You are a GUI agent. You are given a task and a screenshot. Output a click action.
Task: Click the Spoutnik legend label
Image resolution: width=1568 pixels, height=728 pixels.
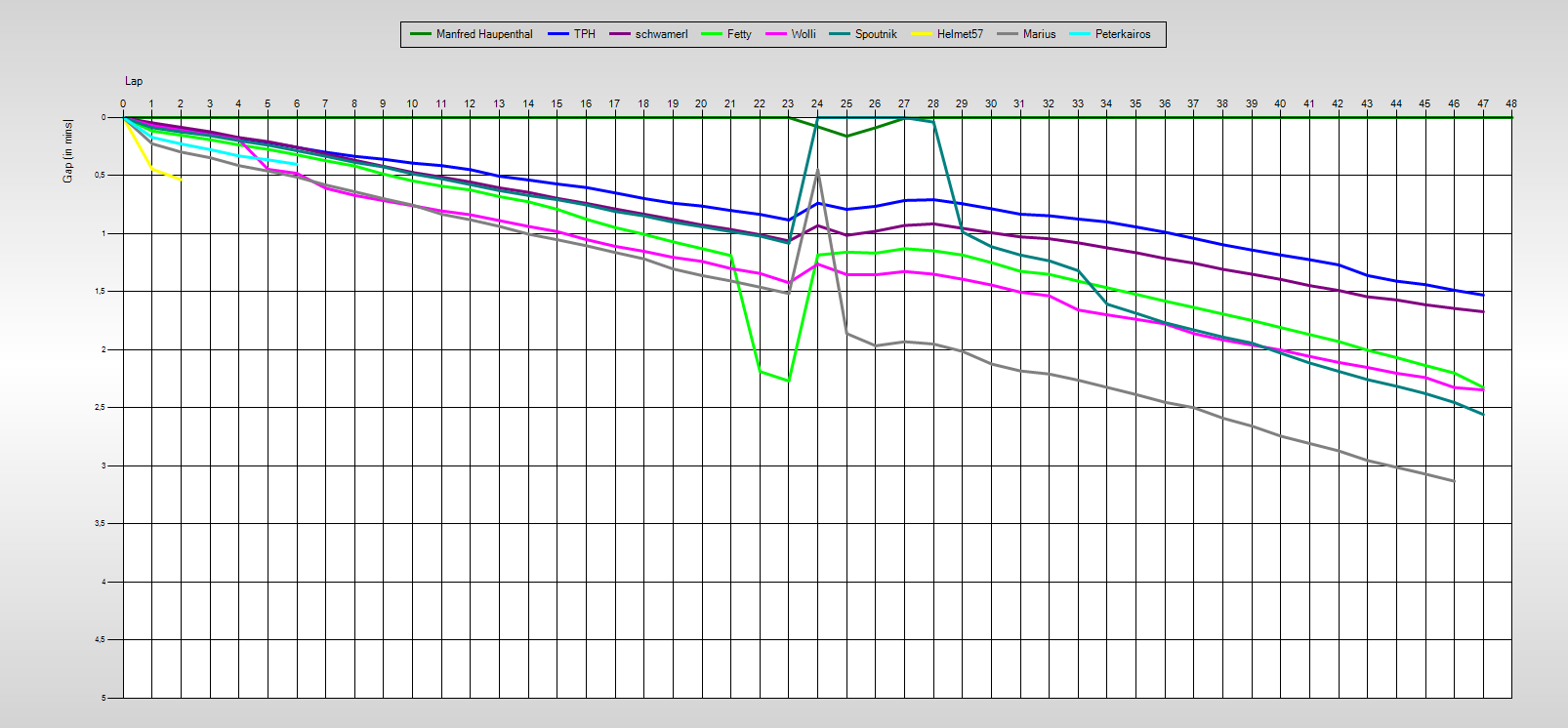(876, 34)
